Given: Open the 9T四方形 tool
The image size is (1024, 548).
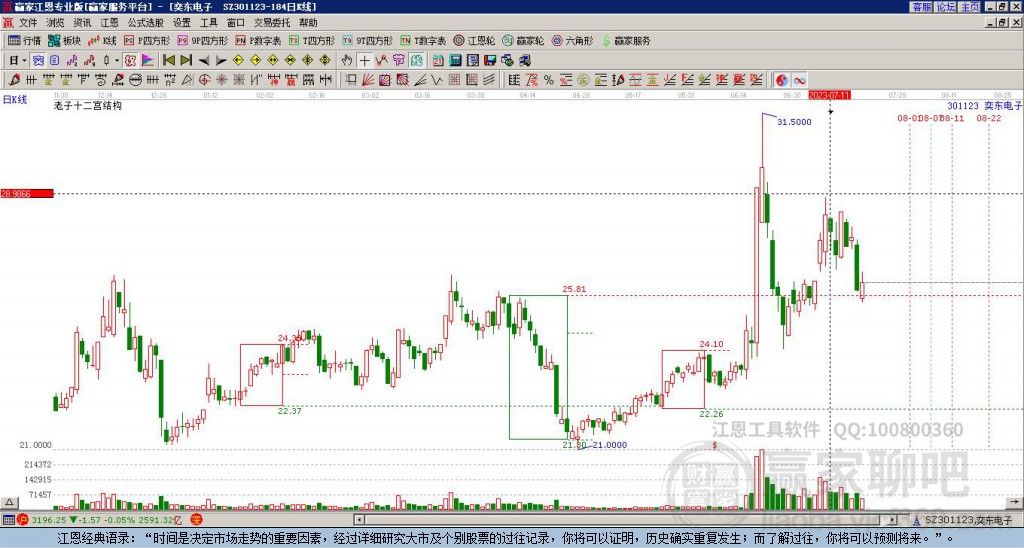Looking at the screenshot, I should 368,40.
